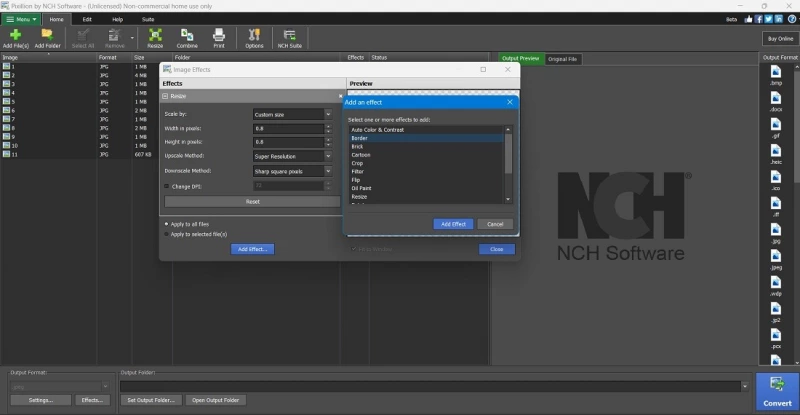This screenshot has height=415, width=800.
Task: Open the Upscale Method dropdown
Action: pyautogui.click(x=292, y=156)
